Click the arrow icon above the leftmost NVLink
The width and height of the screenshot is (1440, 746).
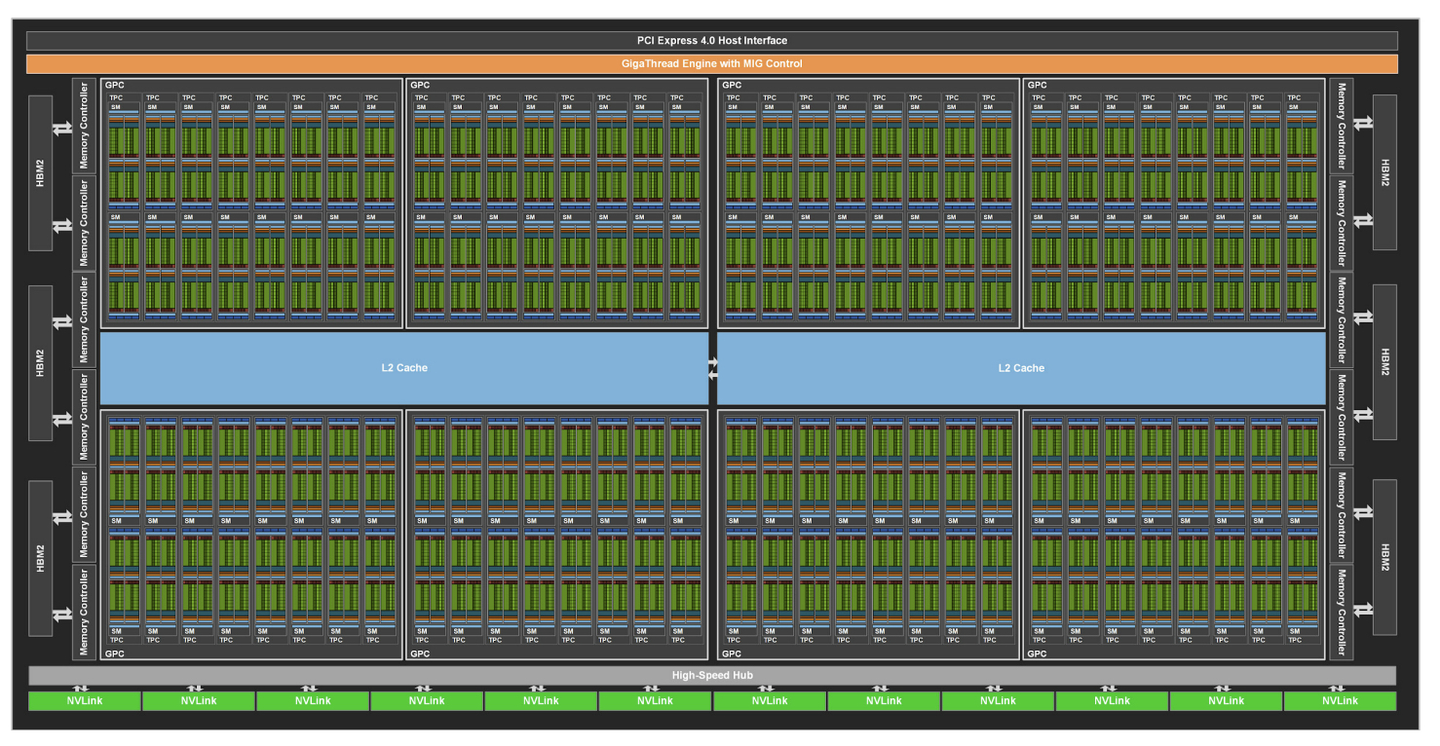[x=81, y=688]
